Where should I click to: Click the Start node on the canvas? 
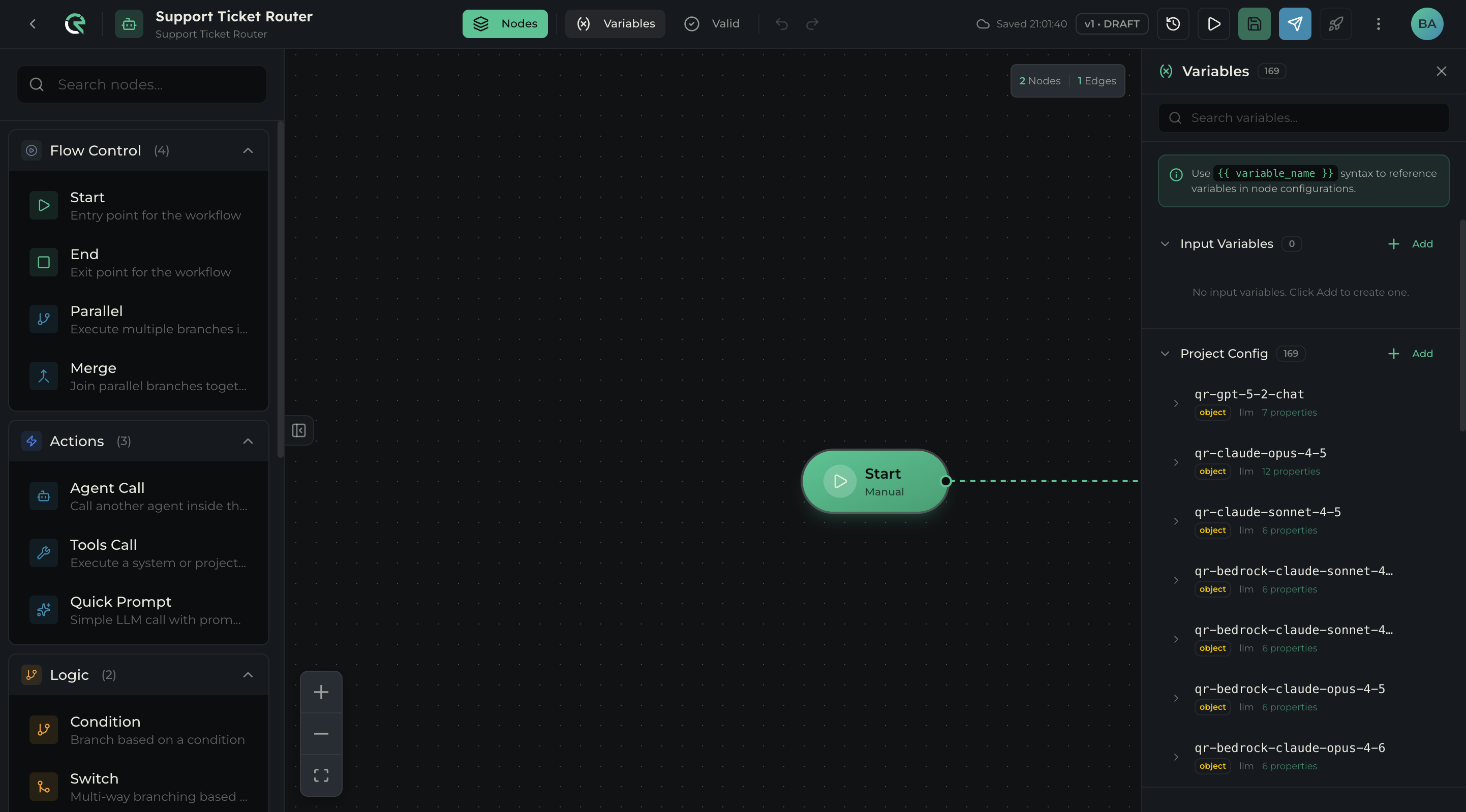pos(875,481)
